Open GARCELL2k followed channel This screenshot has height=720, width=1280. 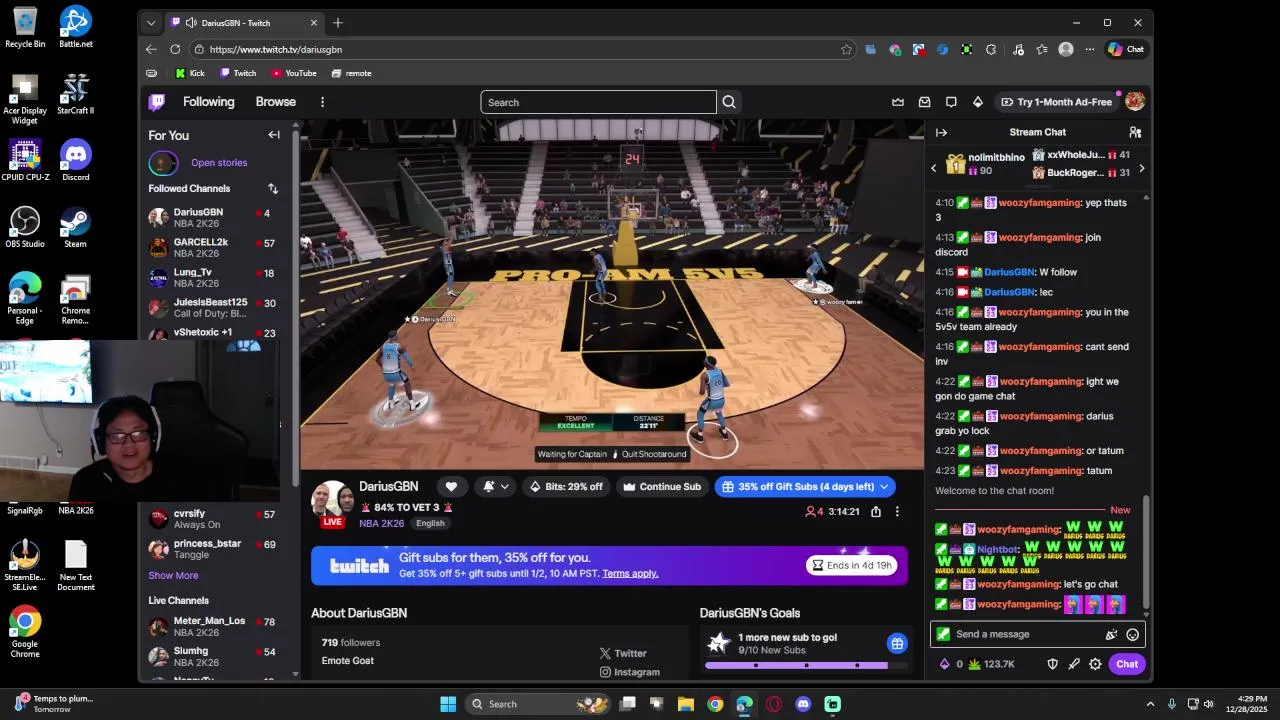click(x=213, y=248)
